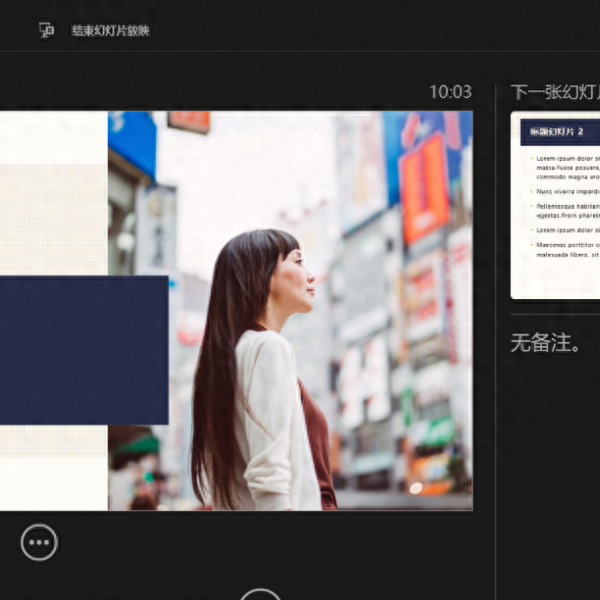Screen dimensions: 600x600
Task: Click the Pellentesque habitant bullet in preview
Action: point(565,207)
